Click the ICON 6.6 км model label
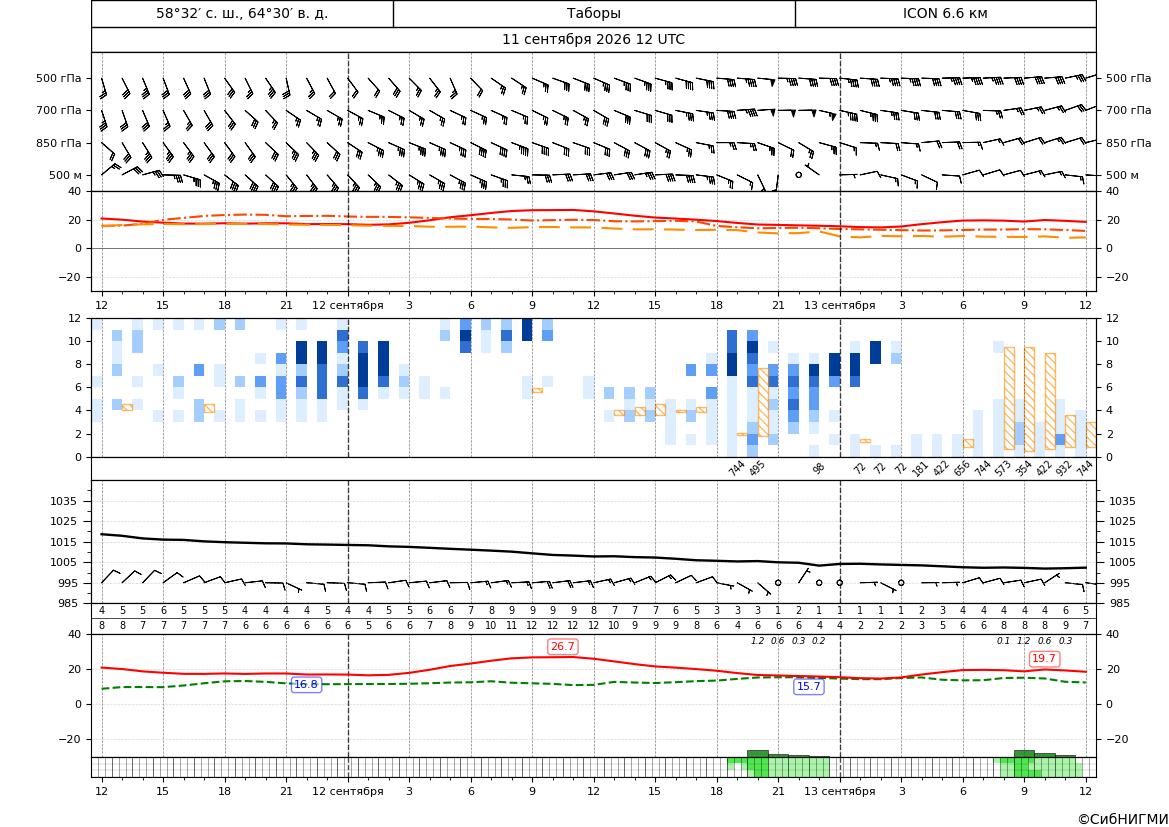 (x=945, y=13)
